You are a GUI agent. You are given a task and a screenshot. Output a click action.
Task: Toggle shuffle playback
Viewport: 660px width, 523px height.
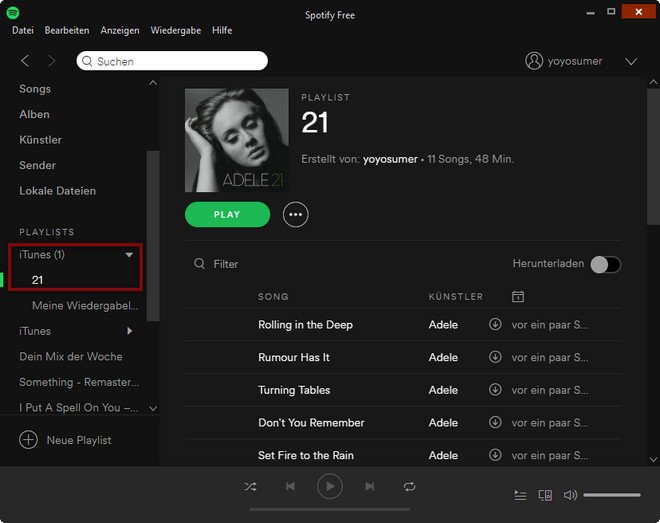pyautogui.click(x=250, y=487)
